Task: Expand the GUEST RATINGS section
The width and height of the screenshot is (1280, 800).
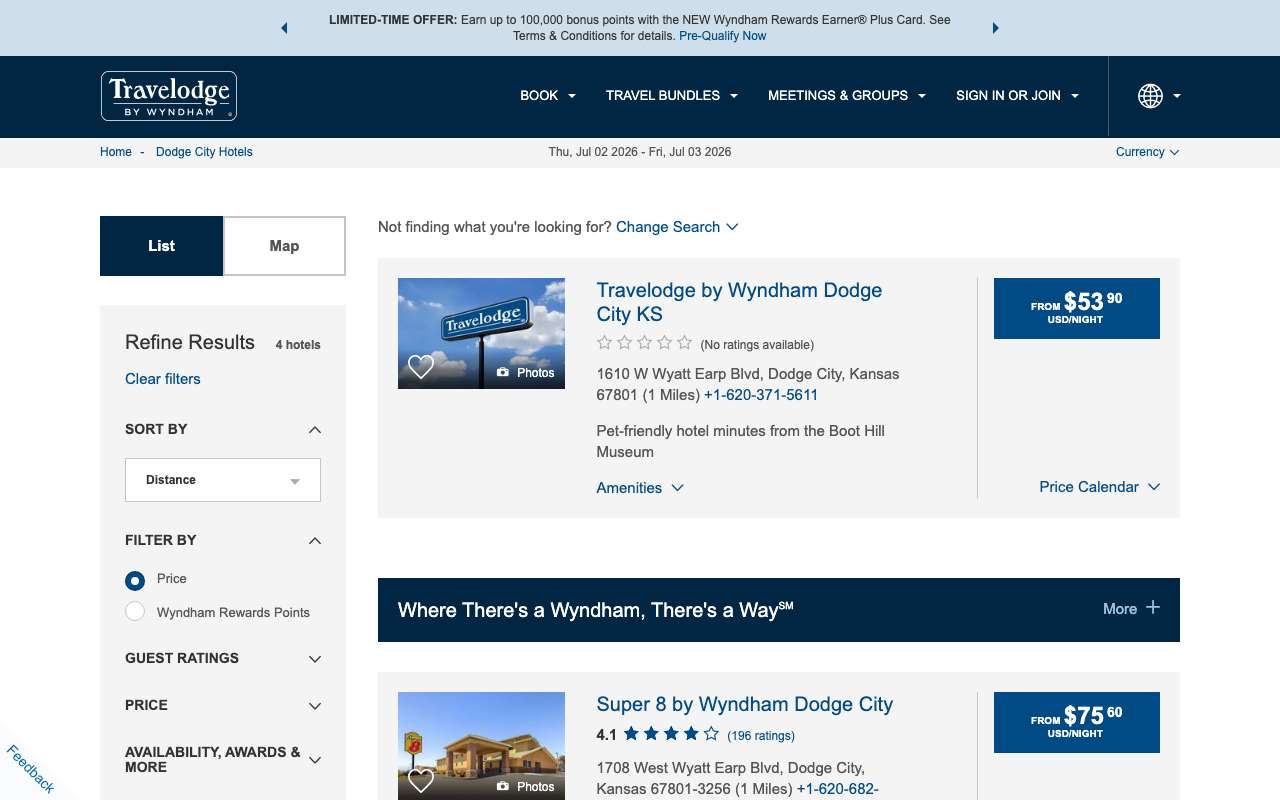Action: [223, 658]
